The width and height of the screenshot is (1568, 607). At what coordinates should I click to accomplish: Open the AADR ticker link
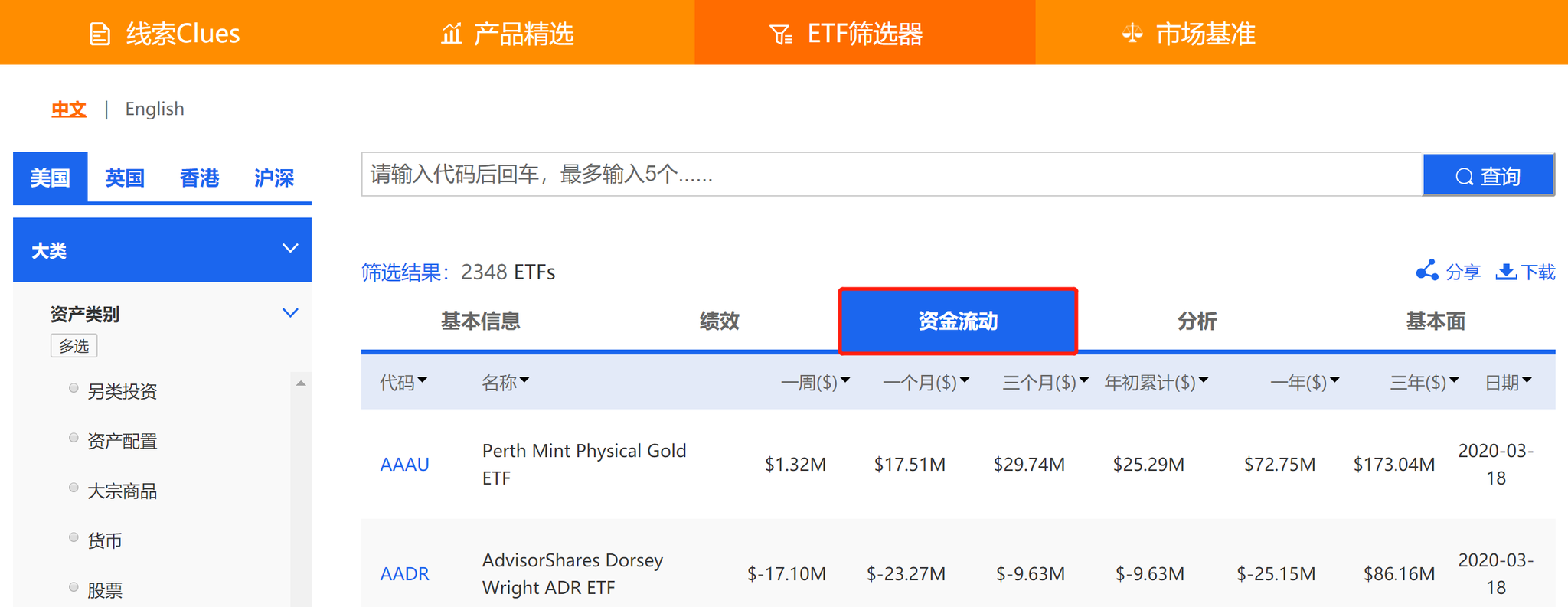(404, 573)
